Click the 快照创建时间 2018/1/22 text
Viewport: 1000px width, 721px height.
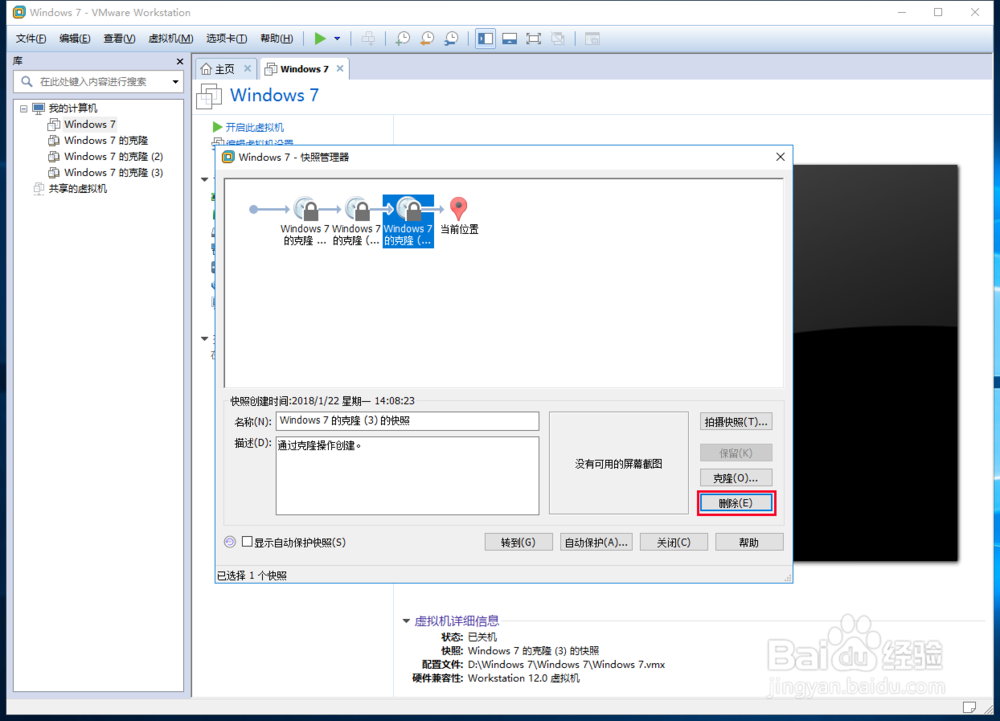(322, 400)
